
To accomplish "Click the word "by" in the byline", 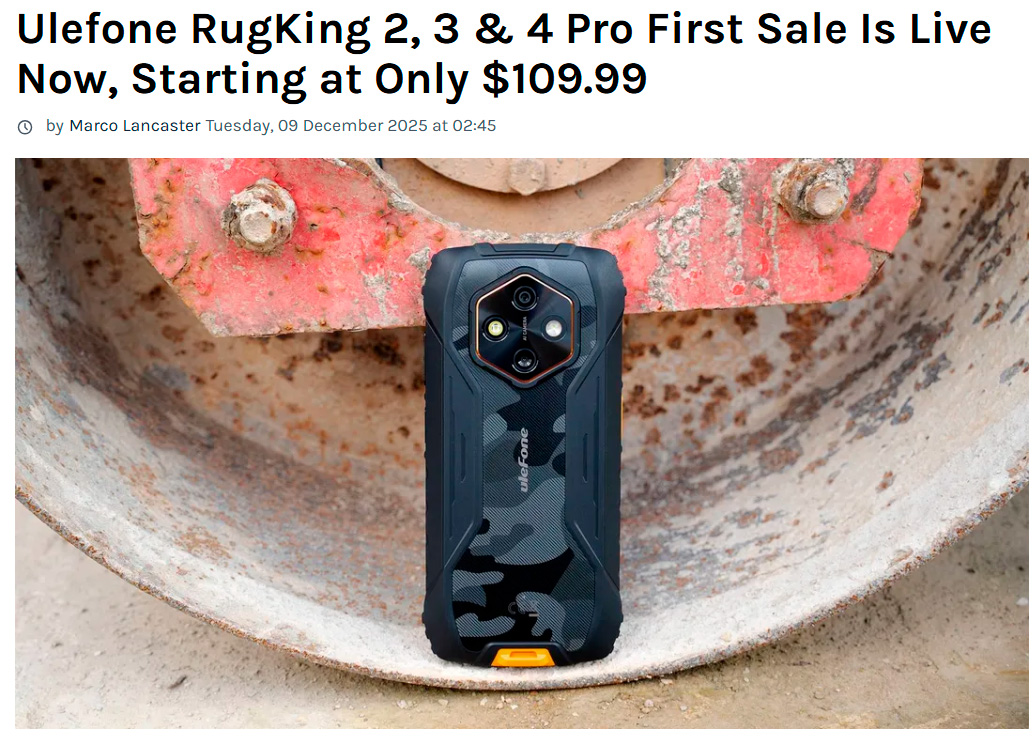I will (x=55, y=126).
